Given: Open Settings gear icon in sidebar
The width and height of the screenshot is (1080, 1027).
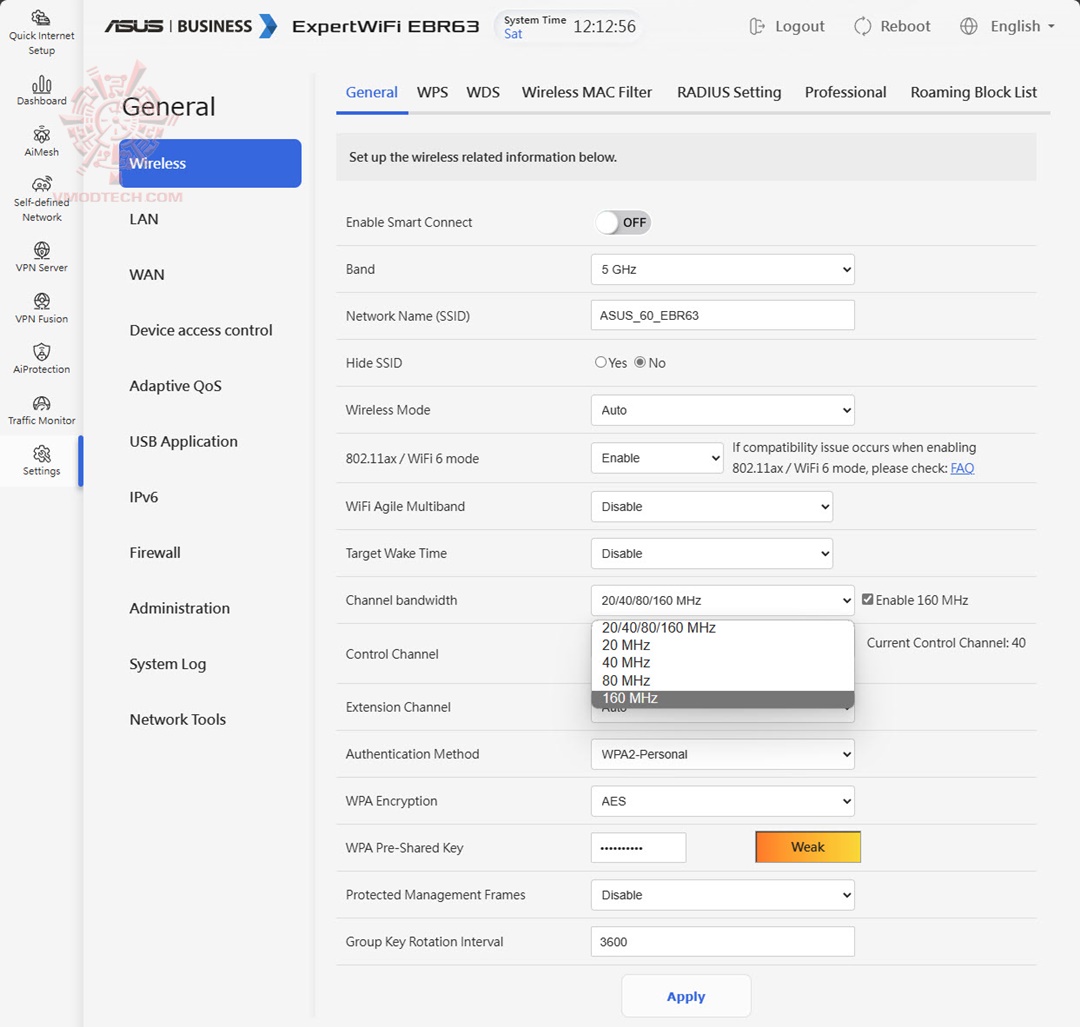Looking at the screenshot, I should [41, 454].
